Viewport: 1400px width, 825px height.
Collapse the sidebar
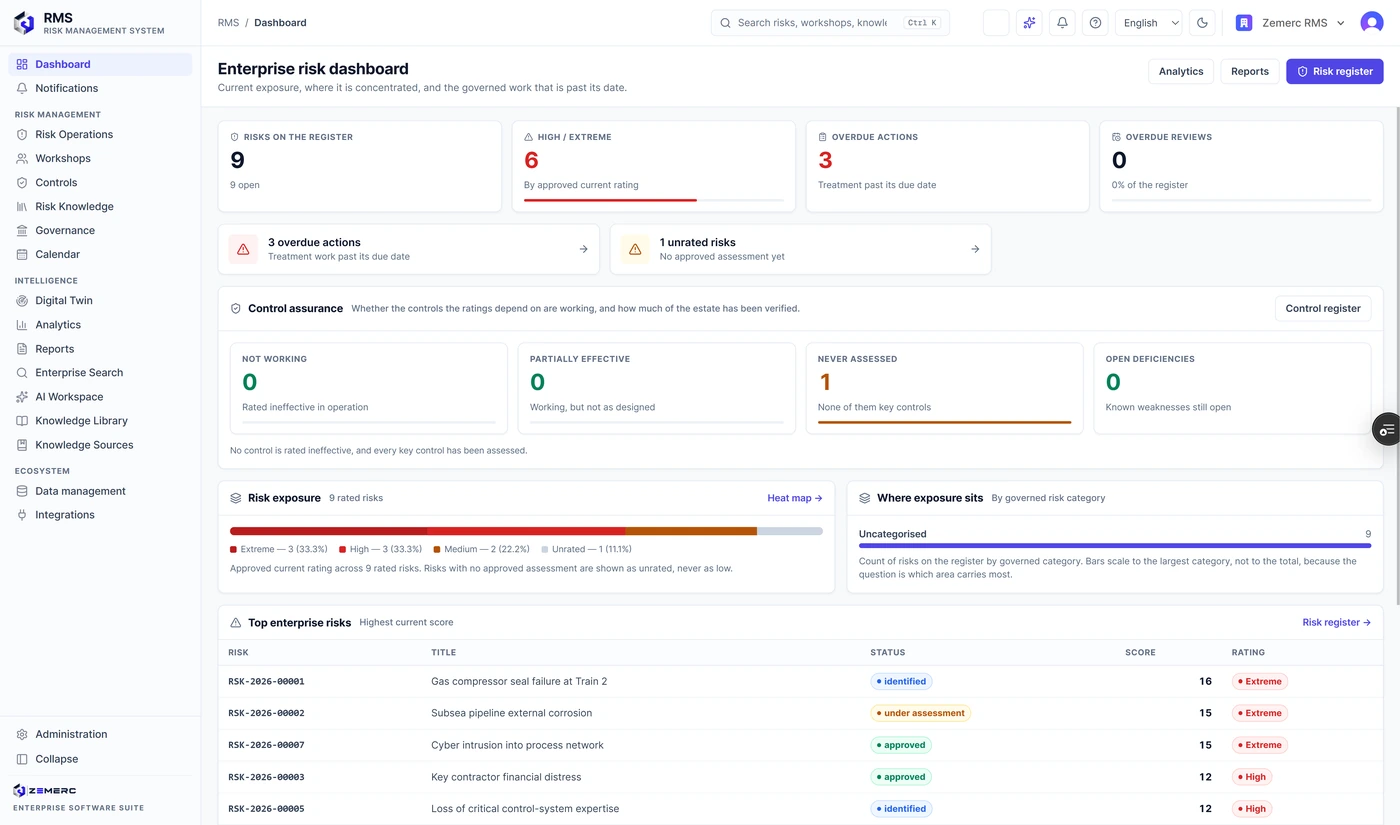coord(100,759)
